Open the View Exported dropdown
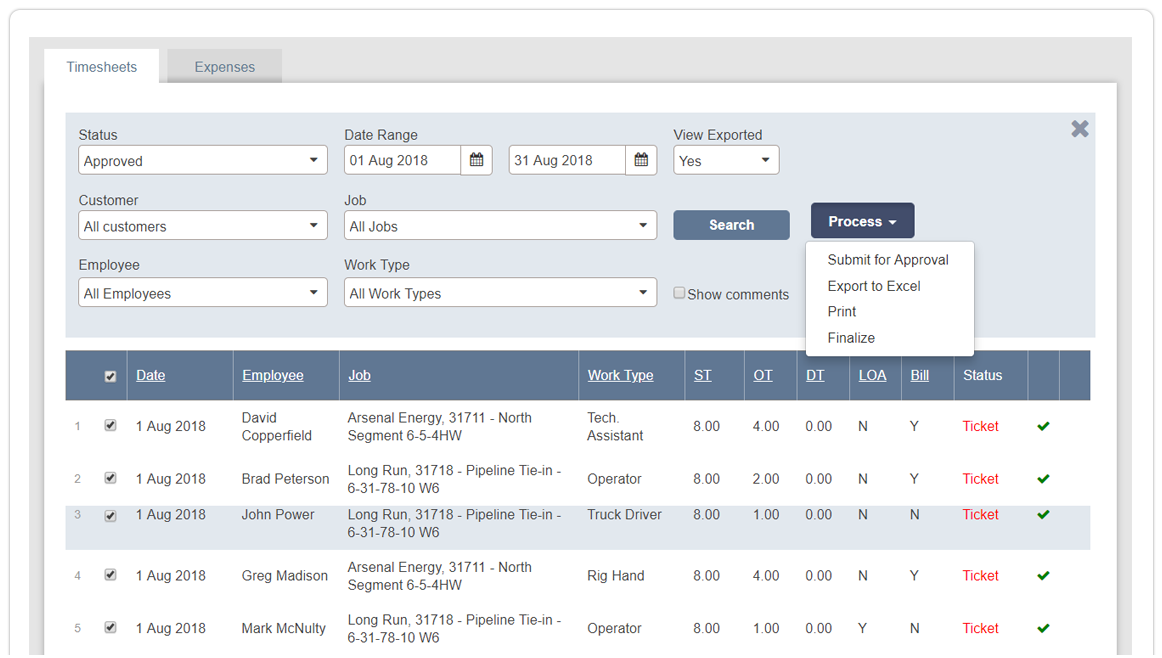Image resolution: width=1162 pixels, height=658 pixels. coord(726,159)
